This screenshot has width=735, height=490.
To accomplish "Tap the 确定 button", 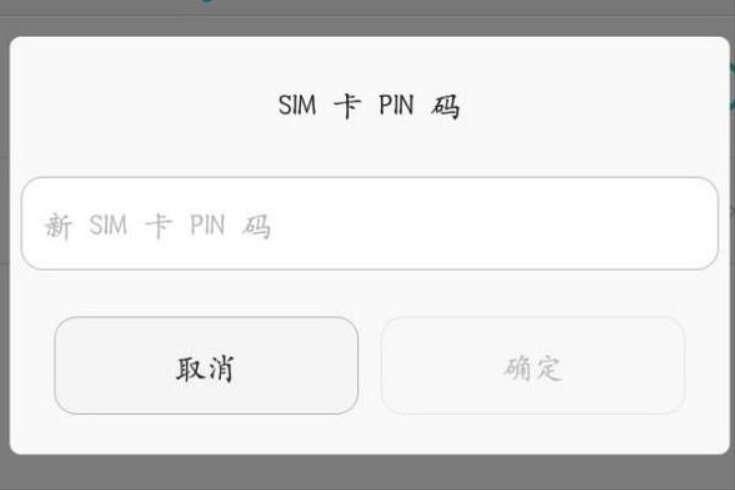I will click(x=533, y=365).
